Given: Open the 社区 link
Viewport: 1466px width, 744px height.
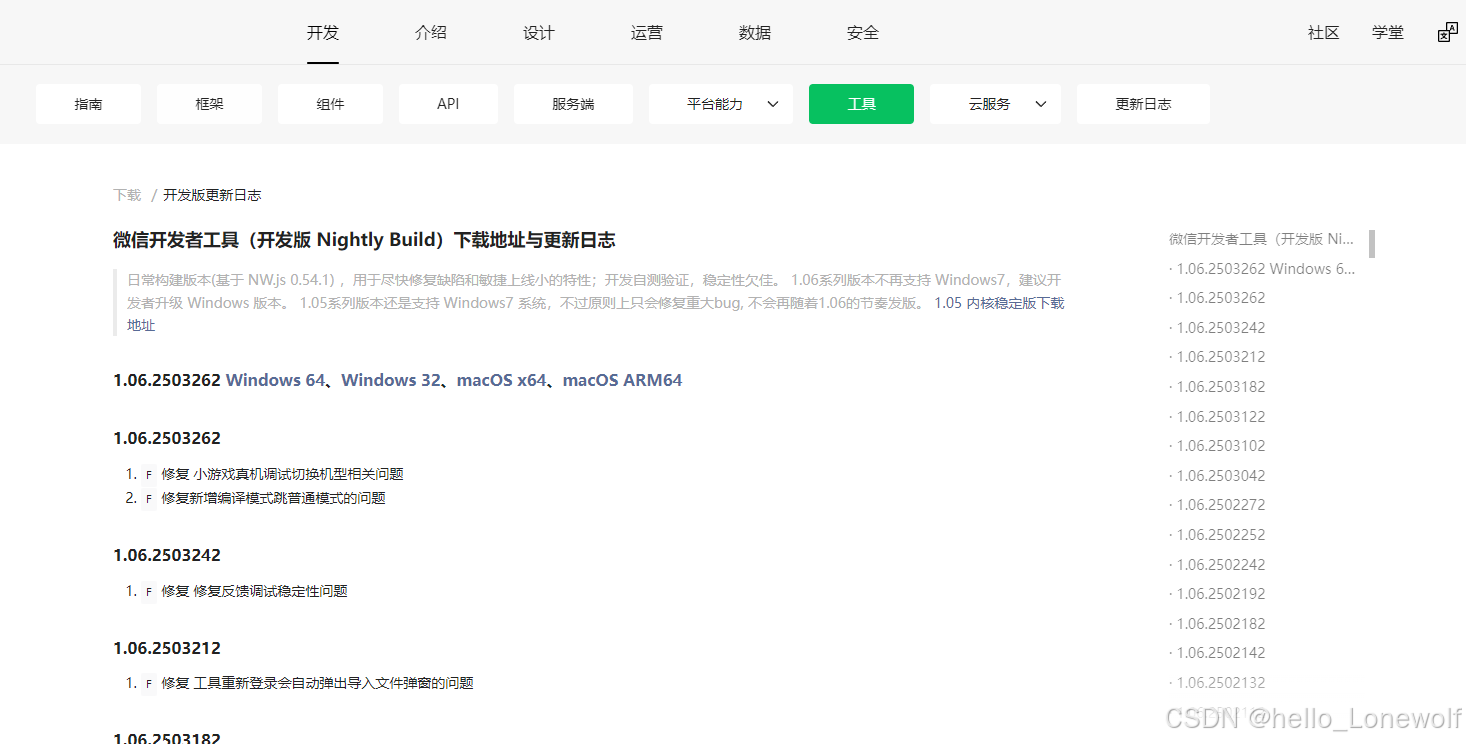Looking at the screenshot, I should [x=1323, y=33].
